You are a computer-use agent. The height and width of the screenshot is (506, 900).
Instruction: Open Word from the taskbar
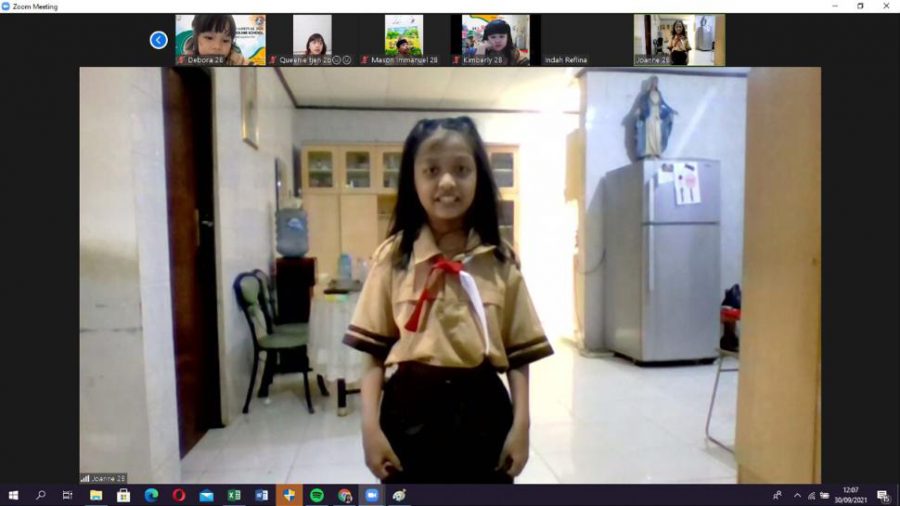262,495
